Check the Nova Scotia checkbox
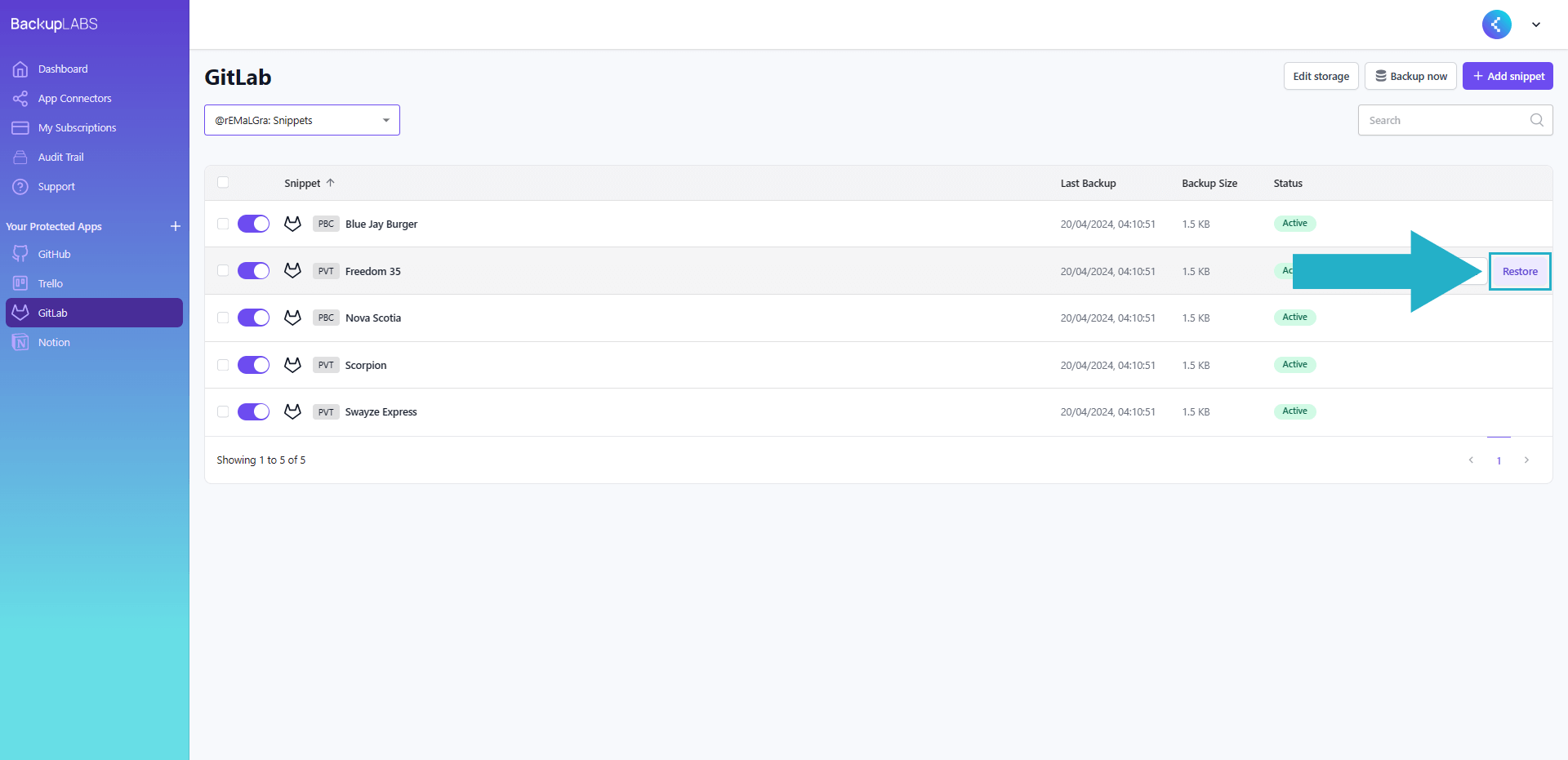1568x760 pixels. point(223,318)
